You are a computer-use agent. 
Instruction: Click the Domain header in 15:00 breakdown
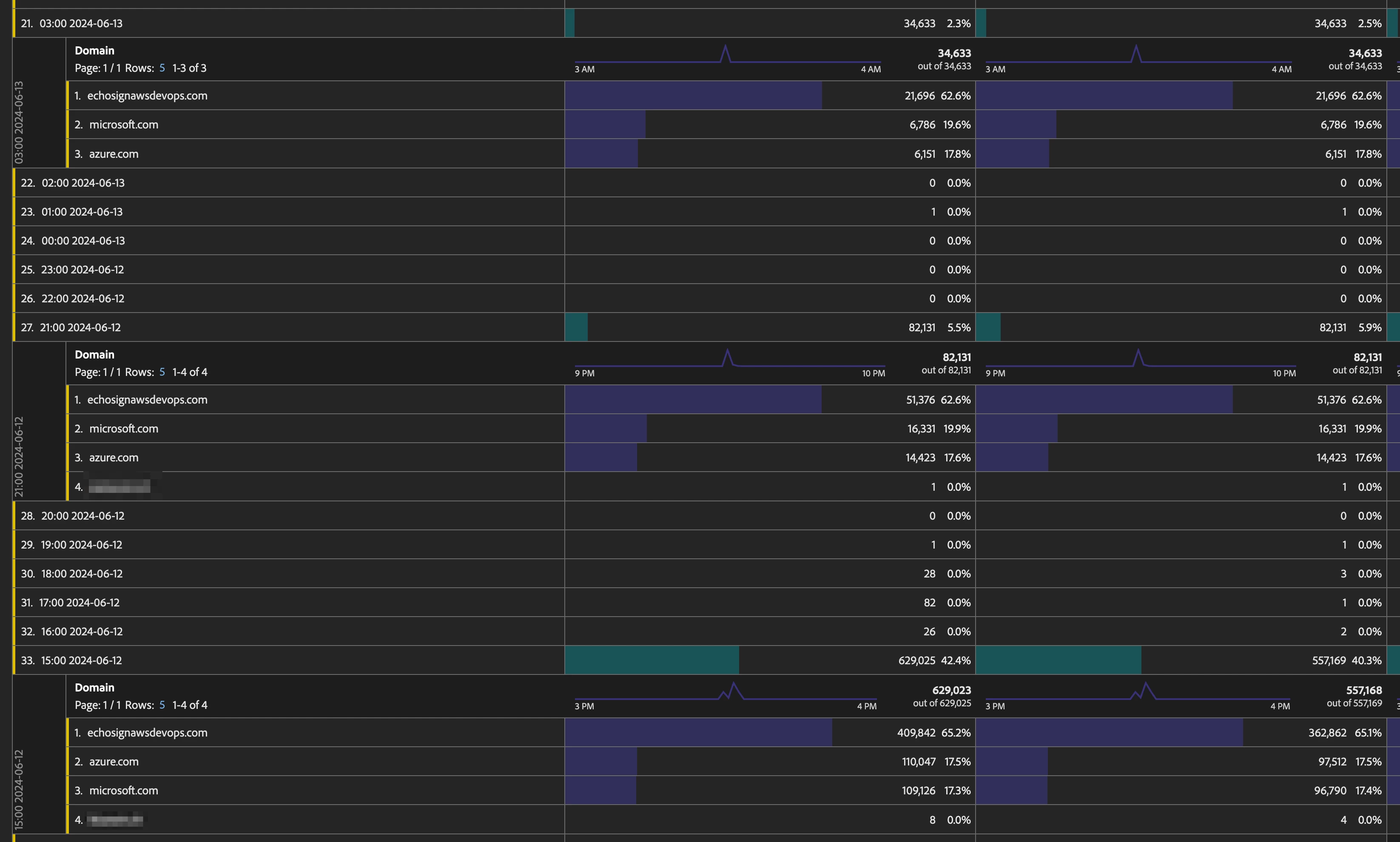(95, 688)
